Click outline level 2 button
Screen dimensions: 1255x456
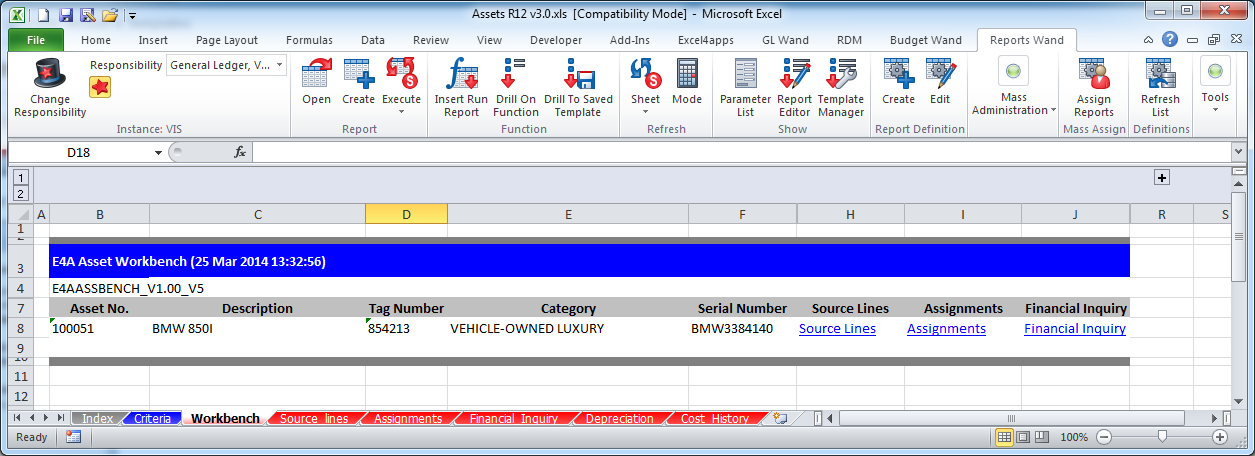coord(21,193)
